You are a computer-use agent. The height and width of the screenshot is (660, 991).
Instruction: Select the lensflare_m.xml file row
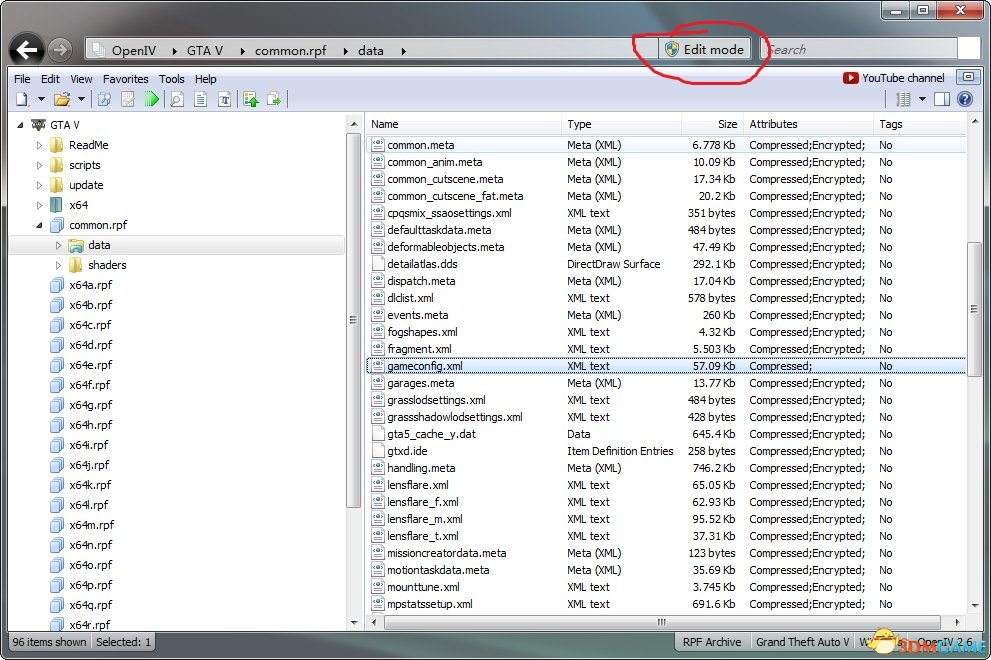(666, 519)
